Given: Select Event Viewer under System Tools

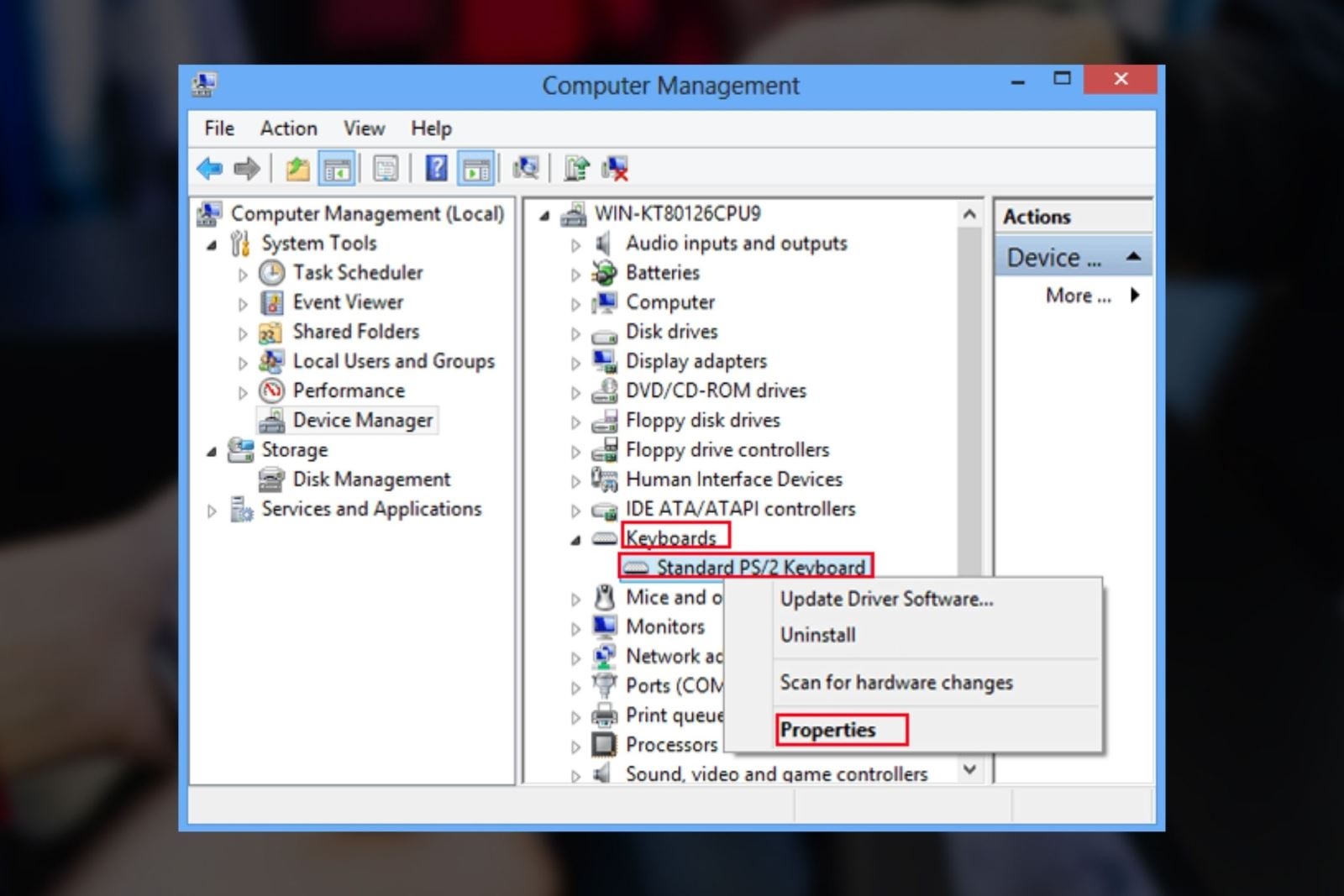Looking at the screenshot, I should (347, 302).
